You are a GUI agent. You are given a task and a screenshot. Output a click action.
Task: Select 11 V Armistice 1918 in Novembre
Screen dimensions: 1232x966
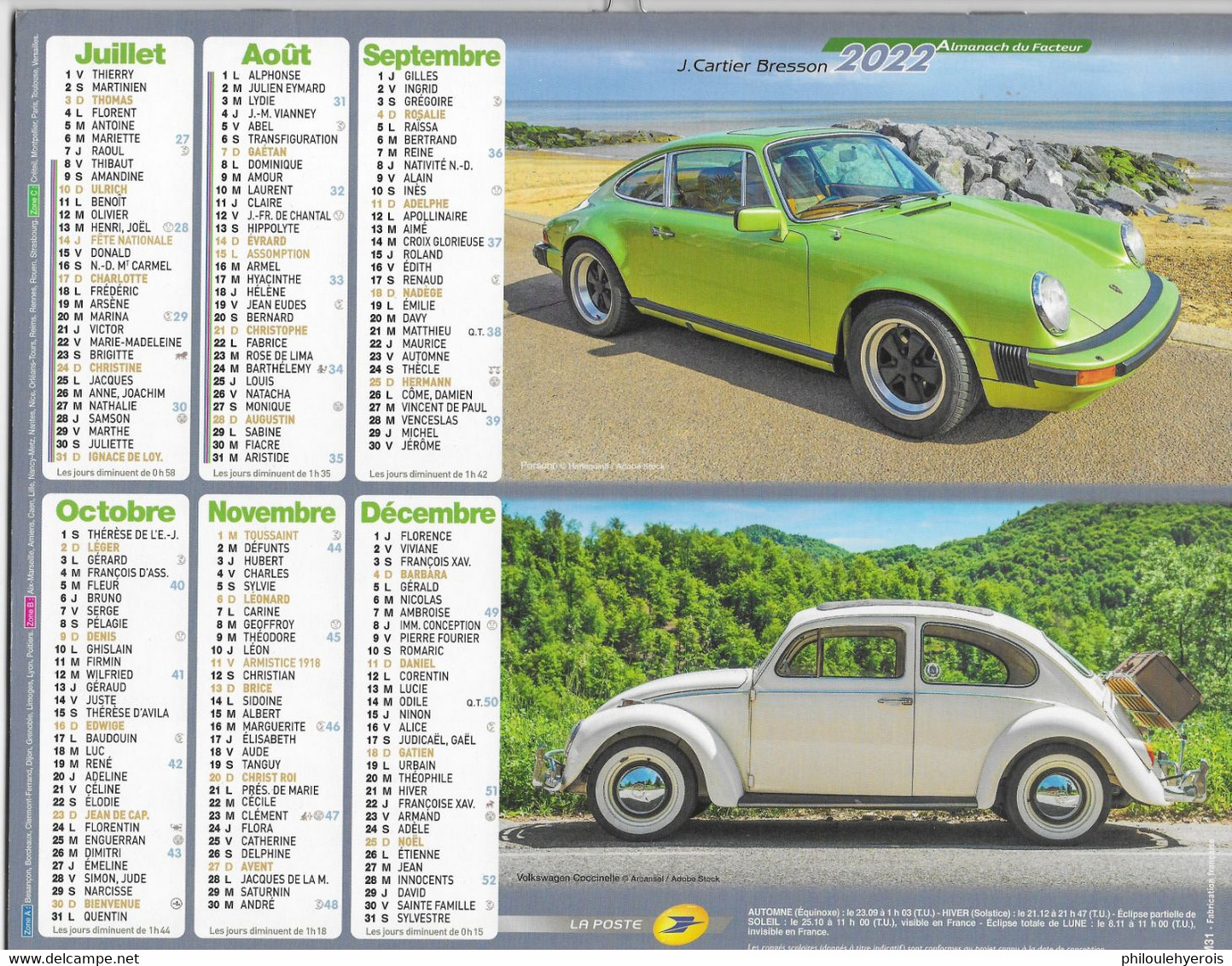(265, 663)
